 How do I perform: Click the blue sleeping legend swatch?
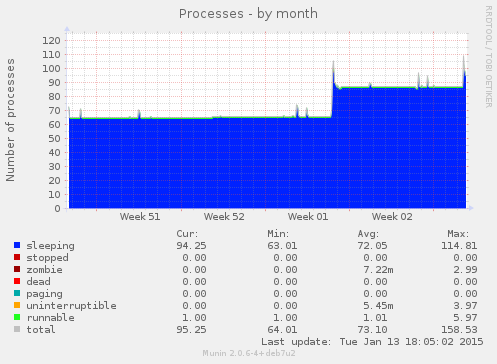coord(17,245)
